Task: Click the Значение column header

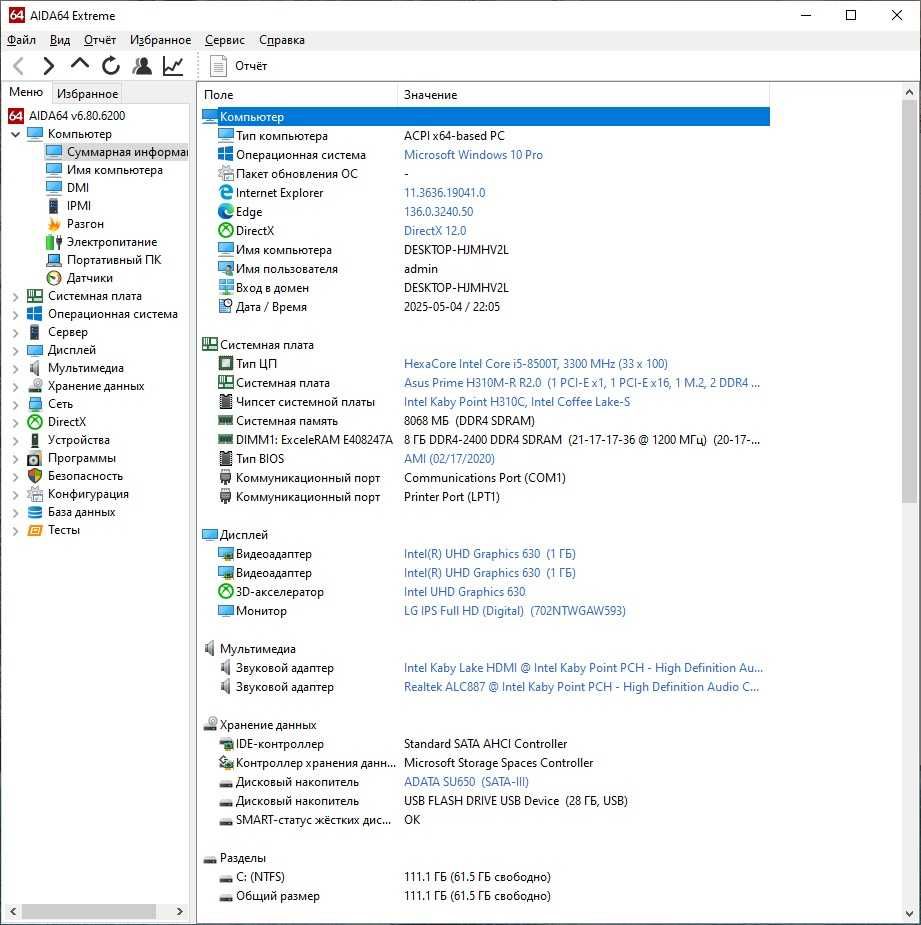Action: point(584,95)
